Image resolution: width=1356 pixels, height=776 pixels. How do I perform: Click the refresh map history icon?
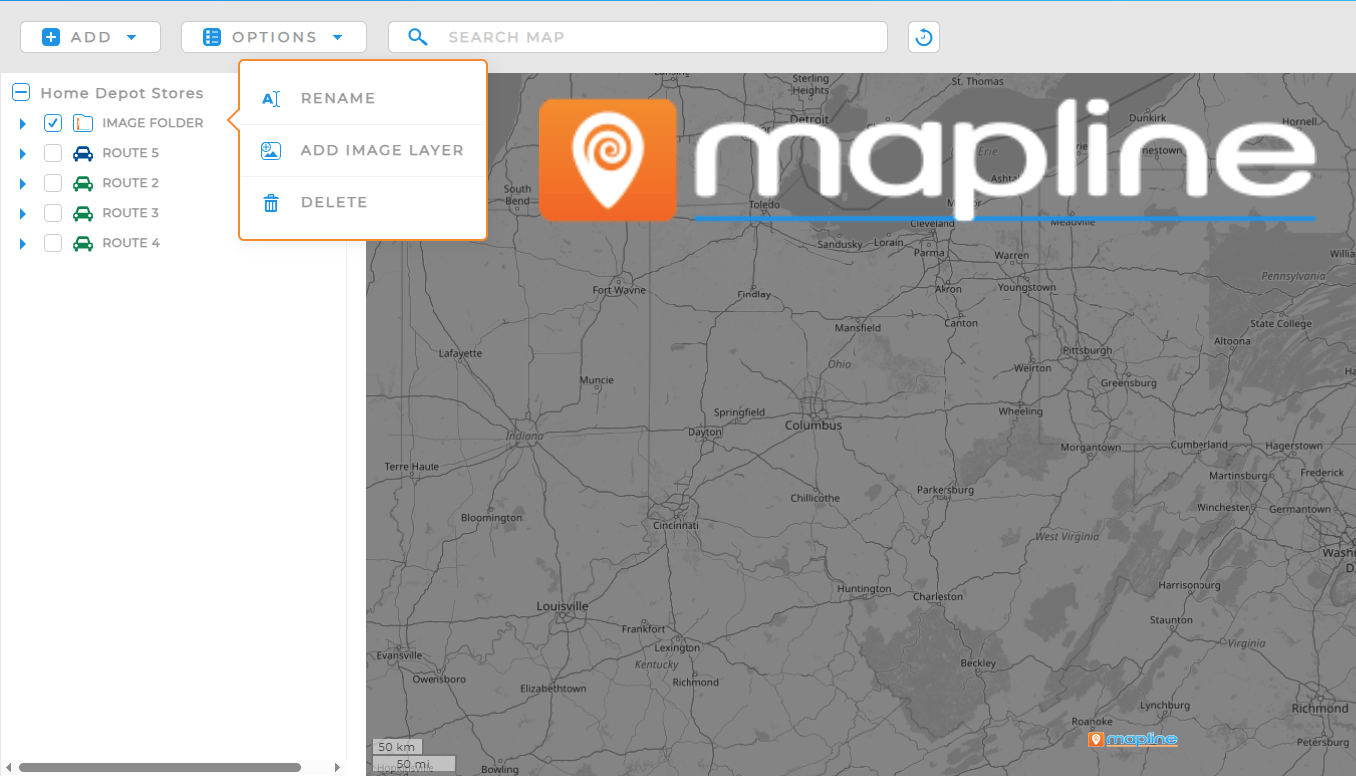pyautogui.click(x=924, y=37)
